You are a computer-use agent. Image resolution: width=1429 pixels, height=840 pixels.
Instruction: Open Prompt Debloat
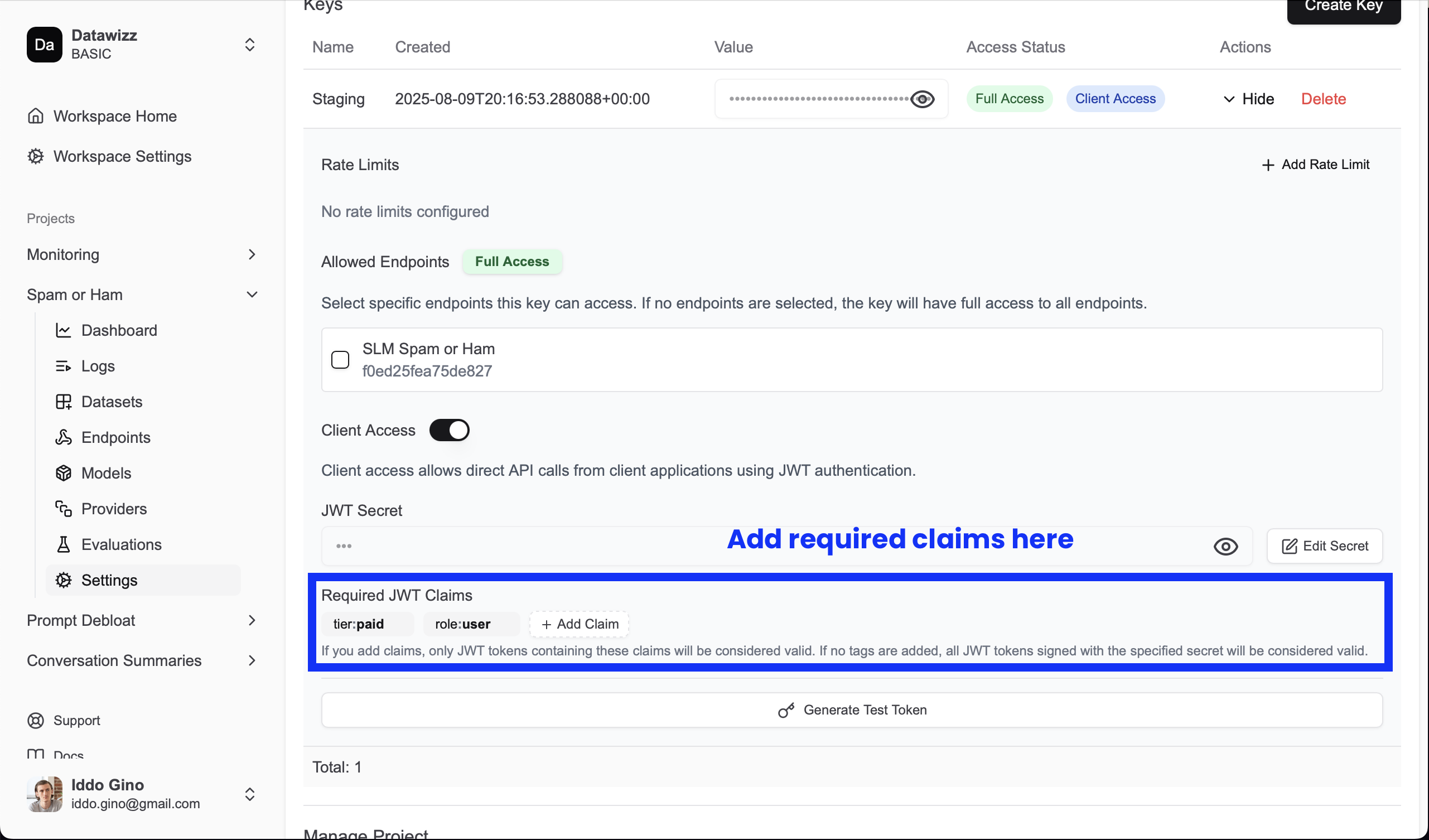click(81, 620)
